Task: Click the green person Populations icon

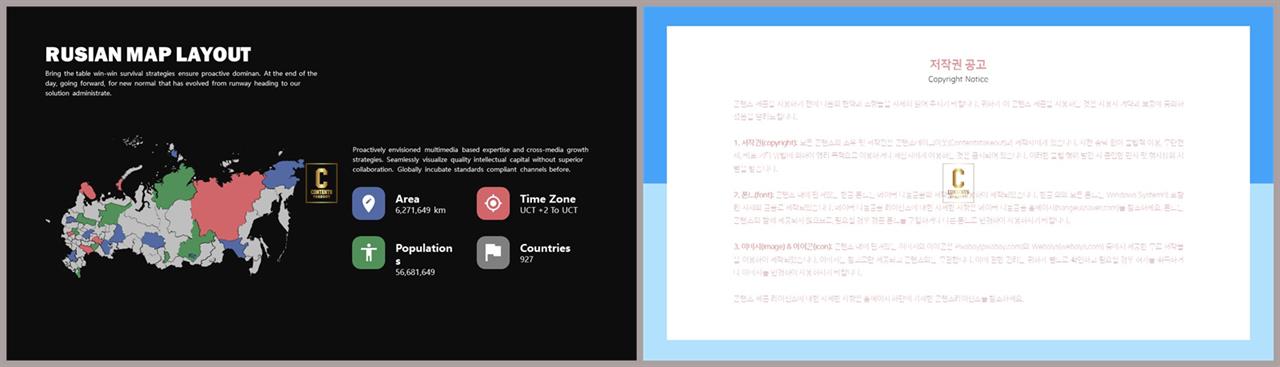Action: tap(369, 253)
